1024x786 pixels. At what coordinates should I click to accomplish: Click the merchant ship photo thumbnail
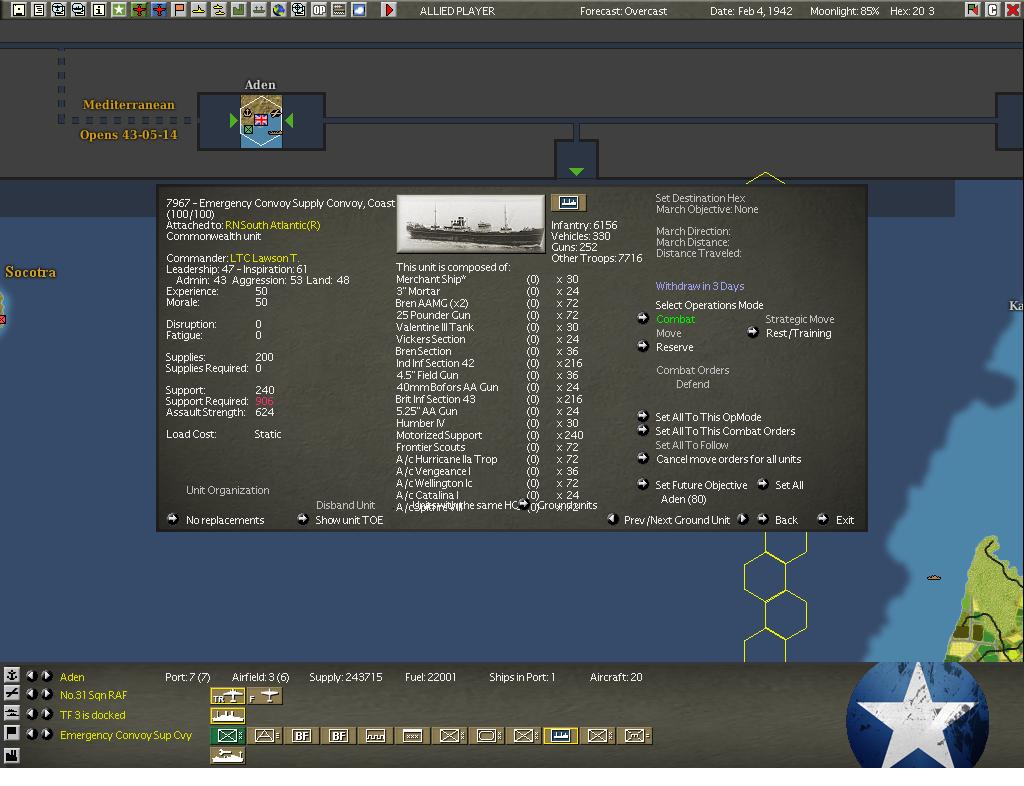(x=470, y=224)
